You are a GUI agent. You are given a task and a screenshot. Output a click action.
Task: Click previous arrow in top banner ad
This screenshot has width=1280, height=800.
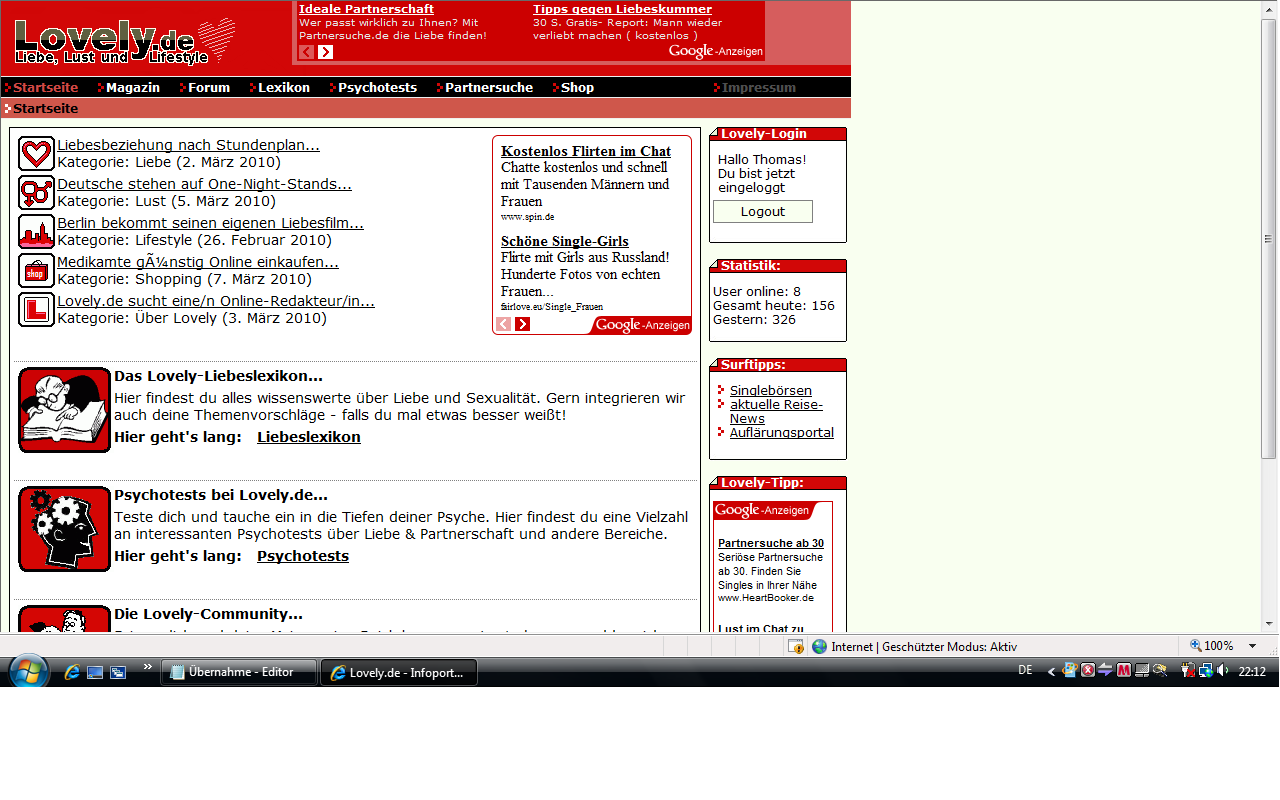[x=306, y=52]
